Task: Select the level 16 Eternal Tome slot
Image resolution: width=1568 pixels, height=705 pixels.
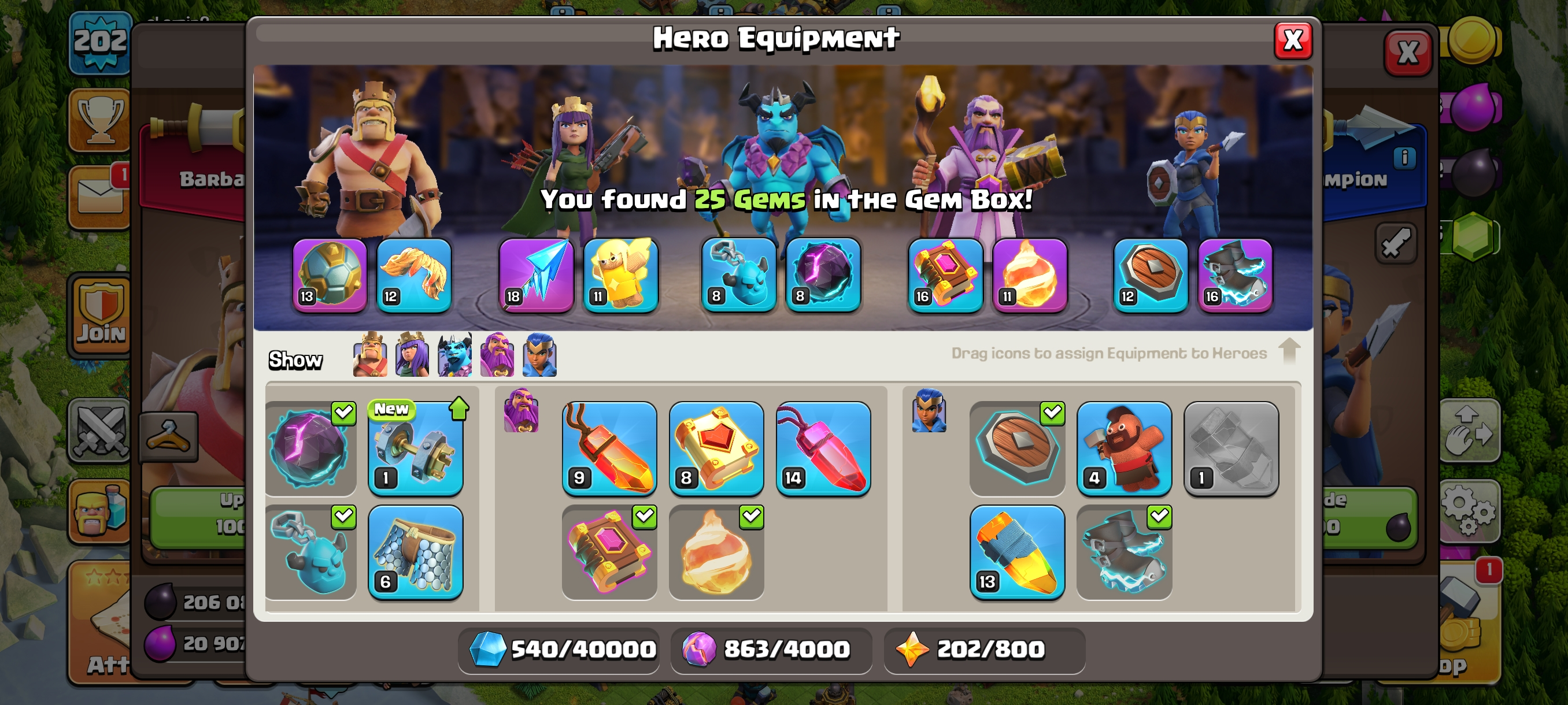Action: pyautogui.click(x=945, y=275)
